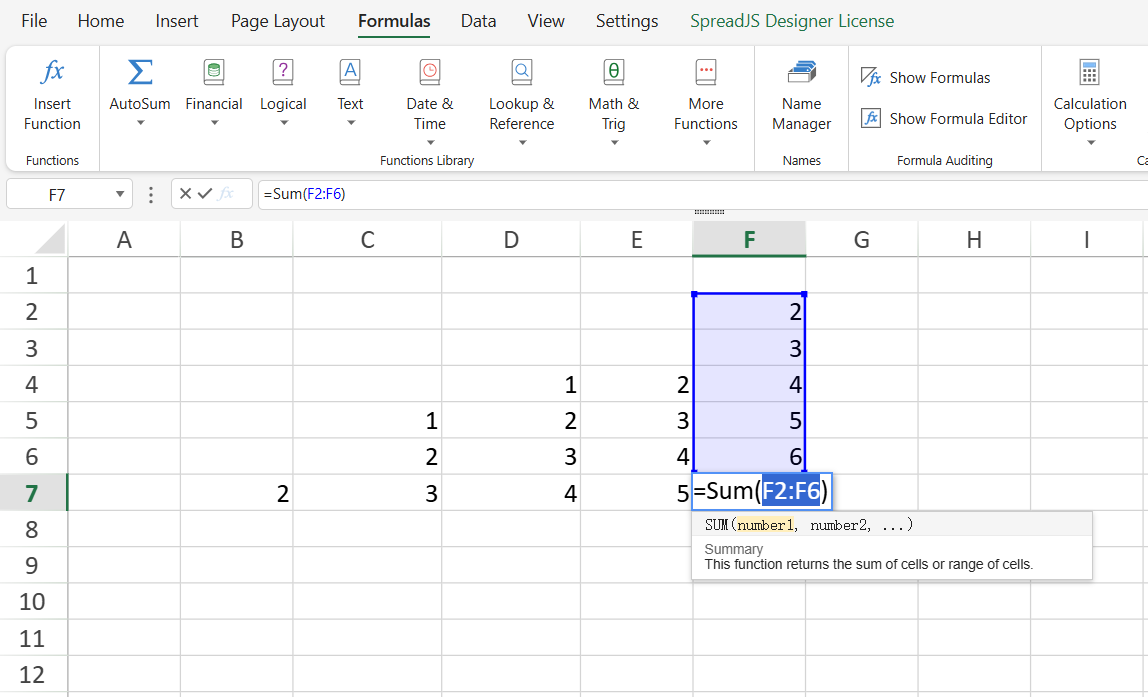
Task: Switch to the Data tab
Action: (x=478, y=21)
